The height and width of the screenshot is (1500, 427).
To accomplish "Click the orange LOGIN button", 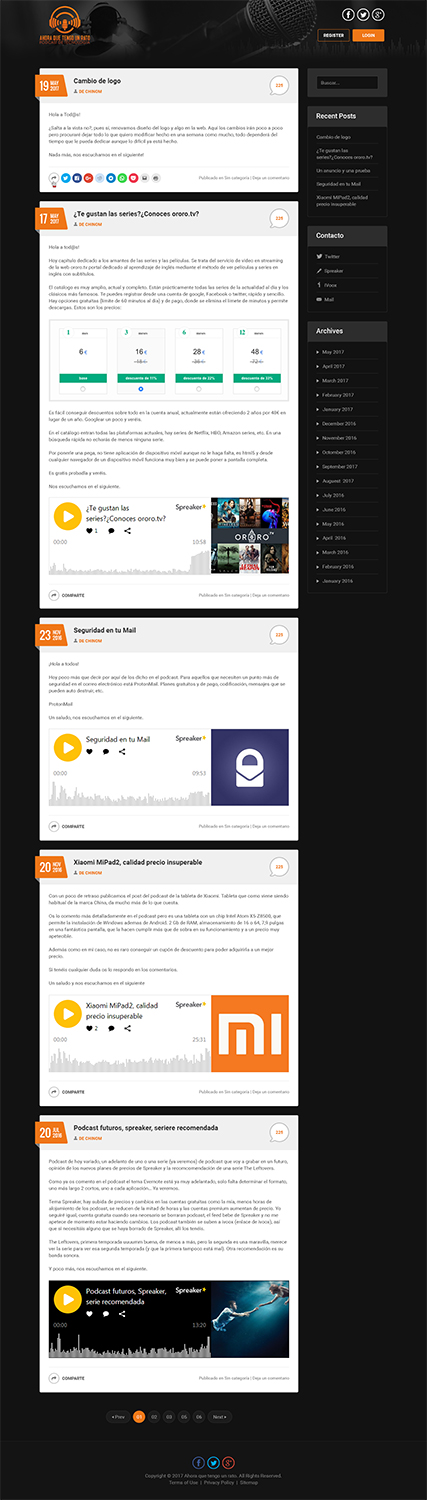I will coord(368,35).
